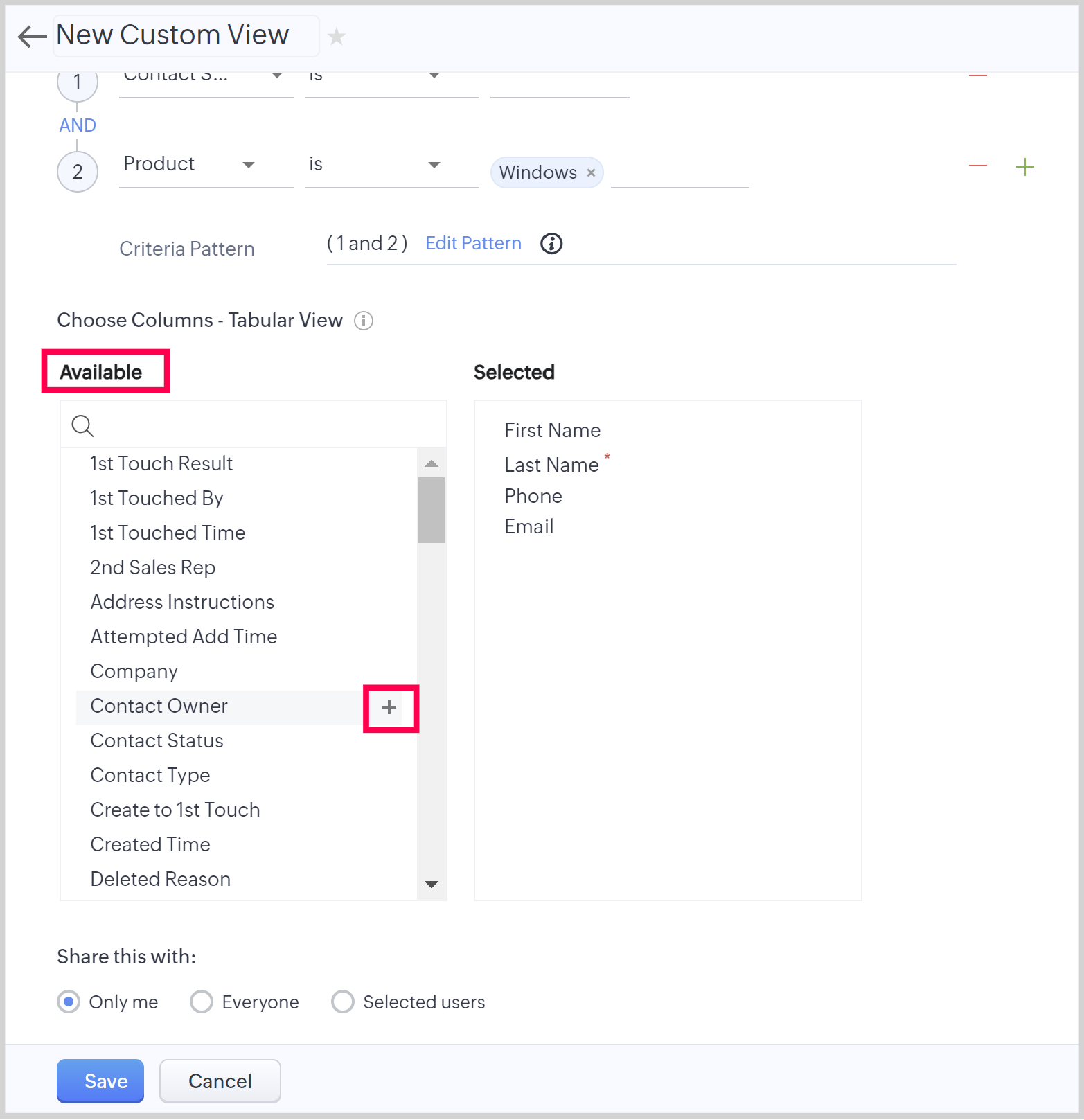Screen dimensions: 1084x1120
Task: Click the back arrow icon
Action: point(31,37)
